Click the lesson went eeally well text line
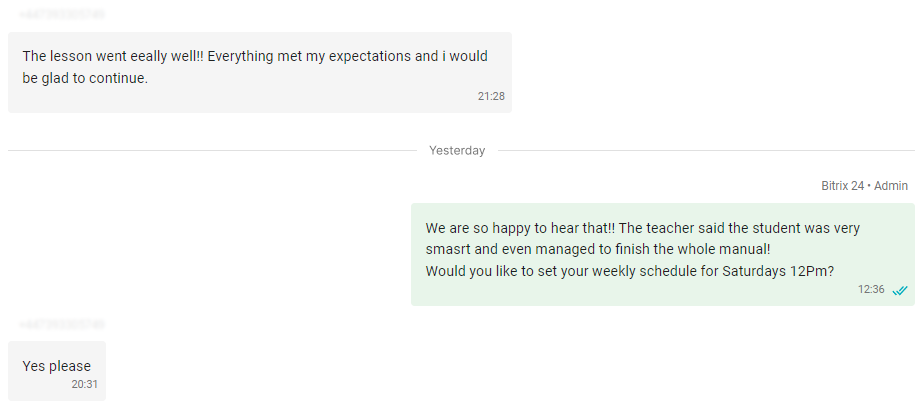The width and height of the screenshot is (924, 408). pyautogui.click(x=255, y=57)
